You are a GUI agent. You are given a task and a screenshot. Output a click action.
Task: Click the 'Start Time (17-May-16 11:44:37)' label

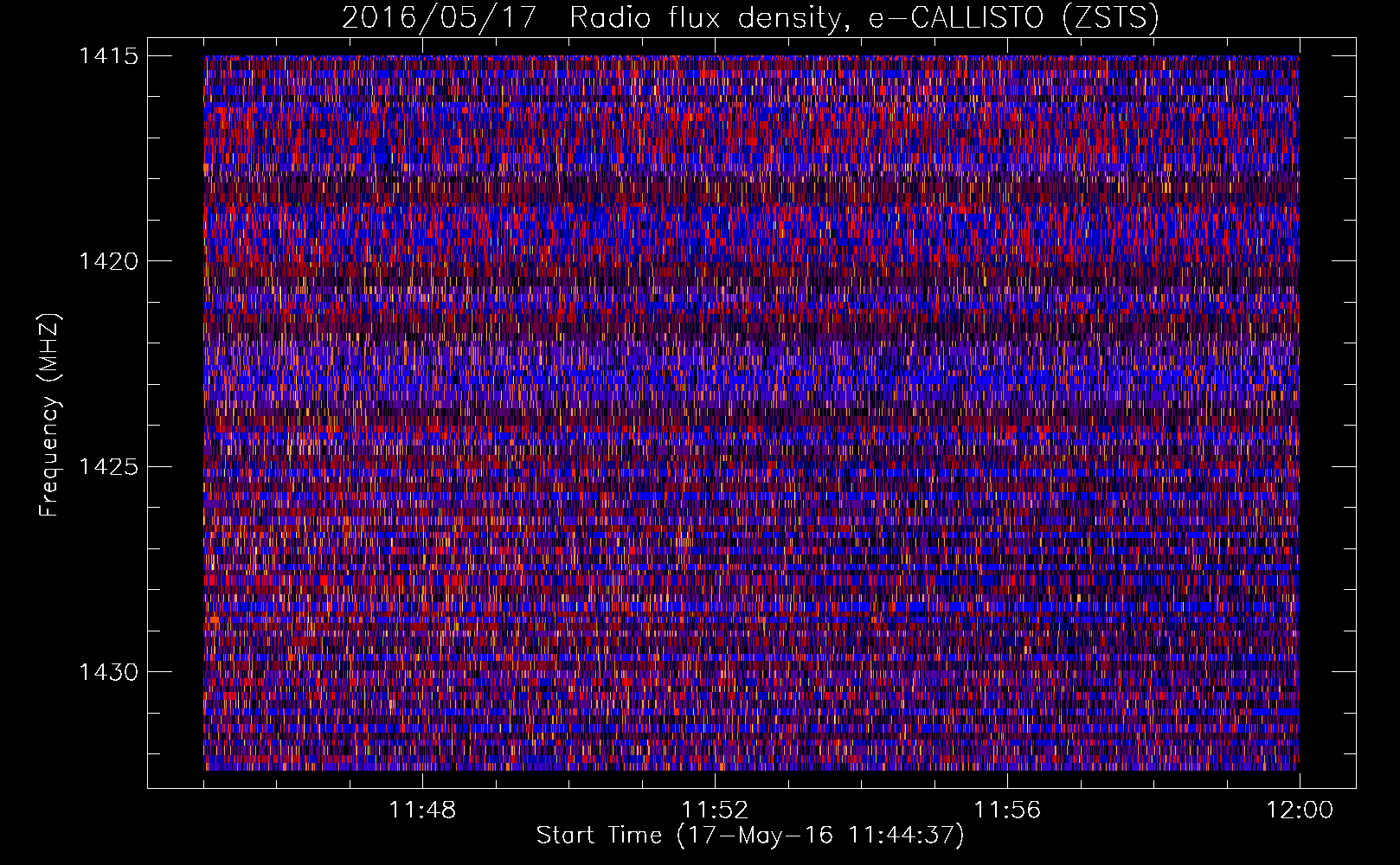point(750,836)
